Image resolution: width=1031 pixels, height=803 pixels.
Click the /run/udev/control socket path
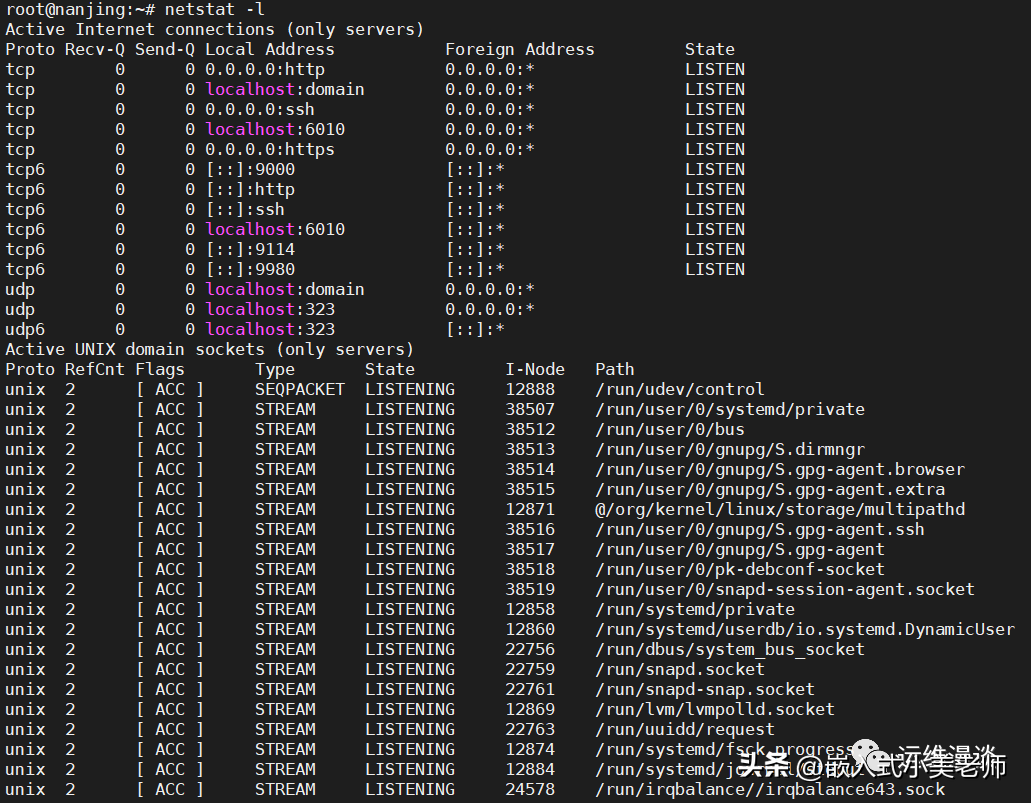click(679, 389)
